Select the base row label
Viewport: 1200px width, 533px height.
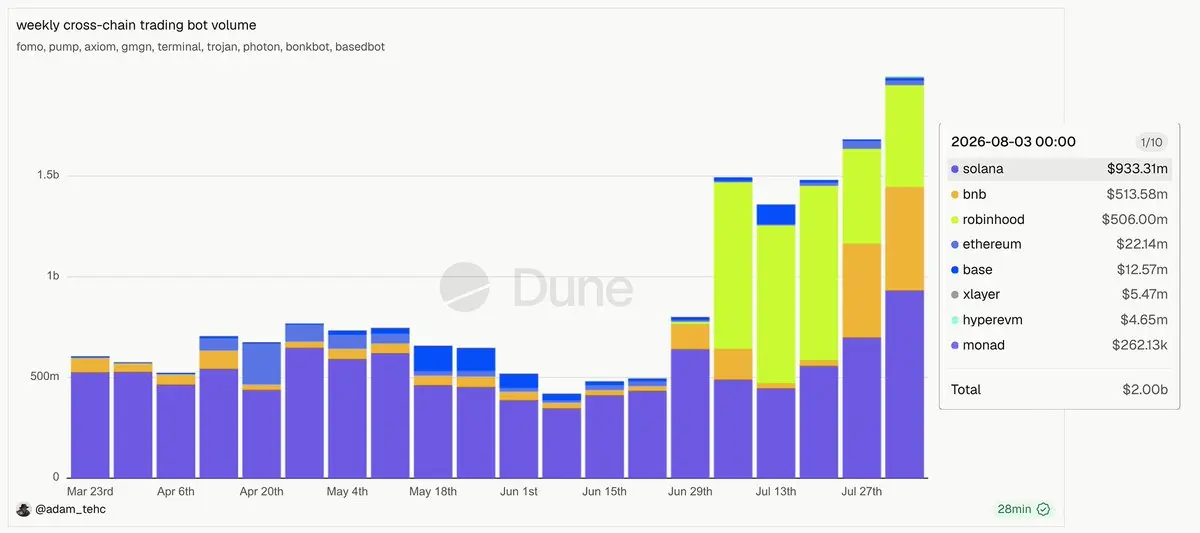point(978,270)
